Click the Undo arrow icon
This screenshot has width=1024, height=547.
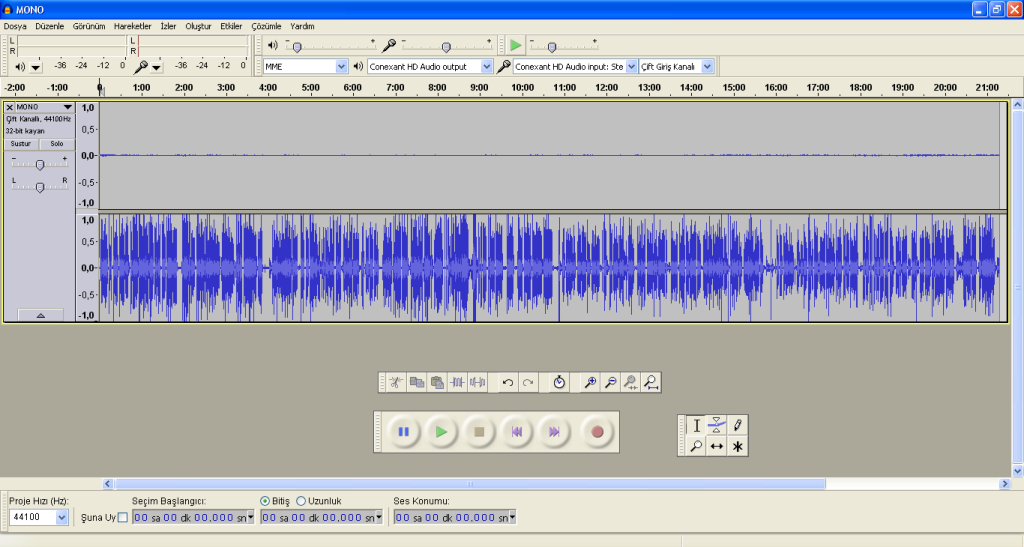tap(508, 383)
